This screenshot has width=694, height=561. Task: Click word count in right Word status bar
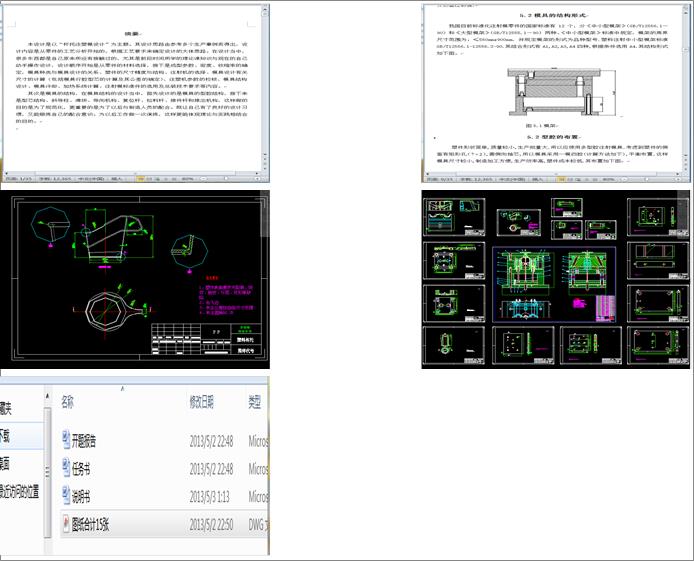[x=476, y=179]
